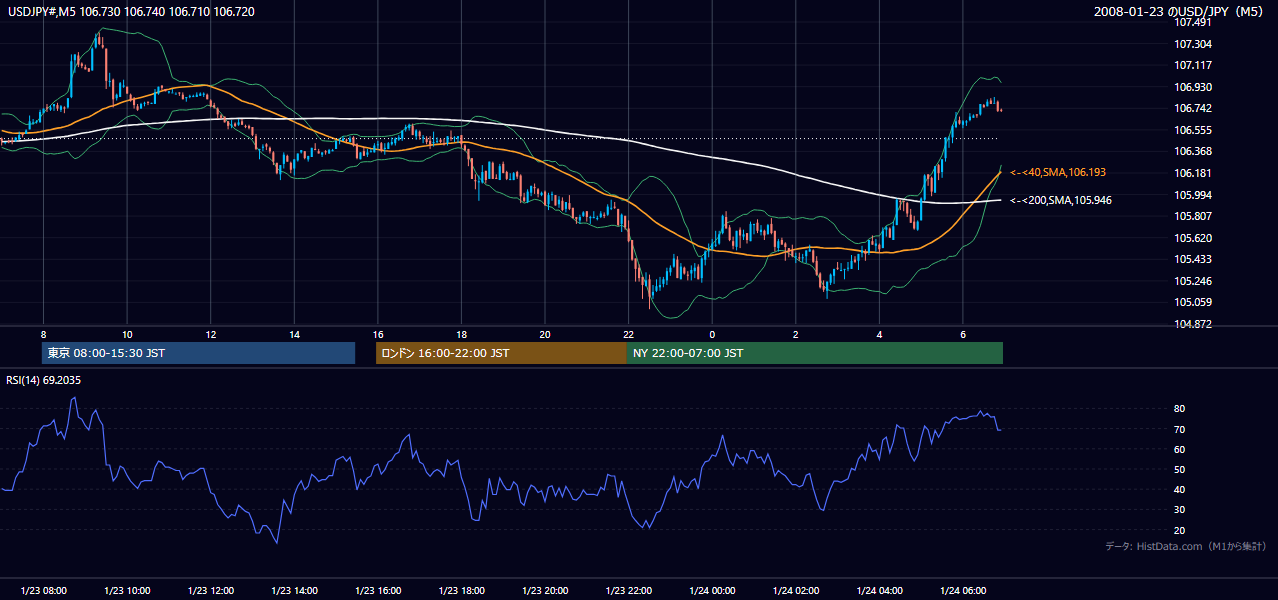Click the 1/23 12:00 time axis label
Screen dimensions: 1278x600
point(211,591)
